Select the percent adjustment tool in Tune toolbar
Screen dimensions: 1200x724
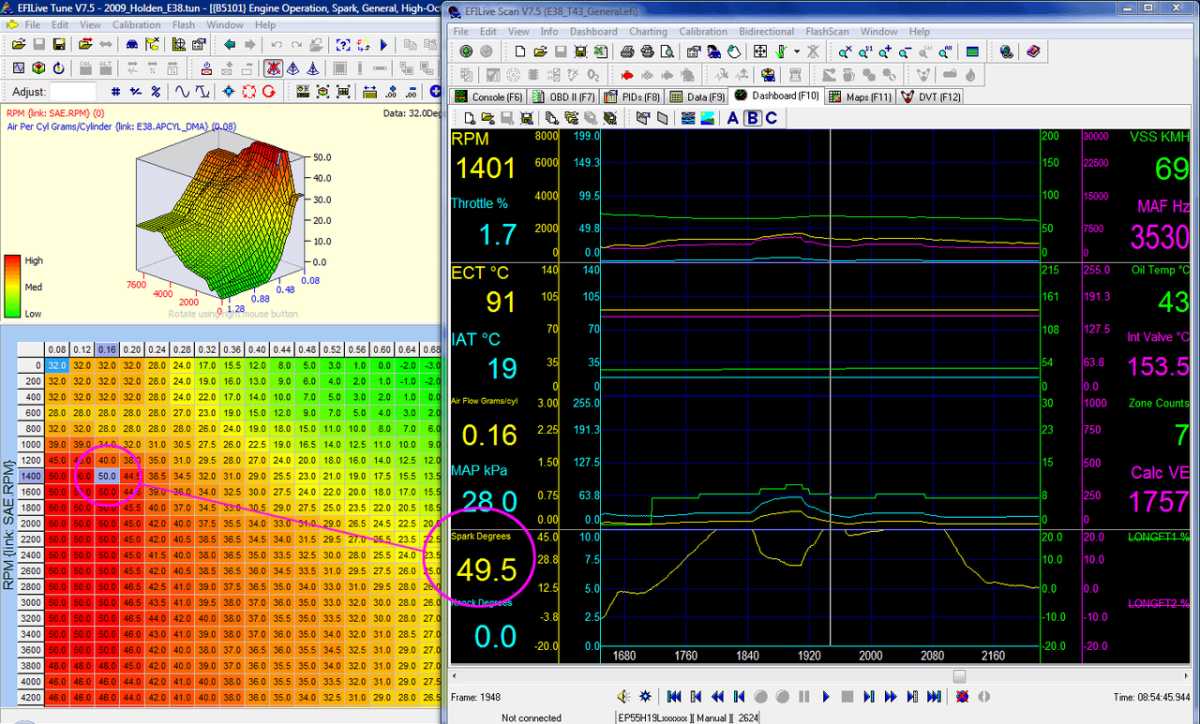coord(155,92)
